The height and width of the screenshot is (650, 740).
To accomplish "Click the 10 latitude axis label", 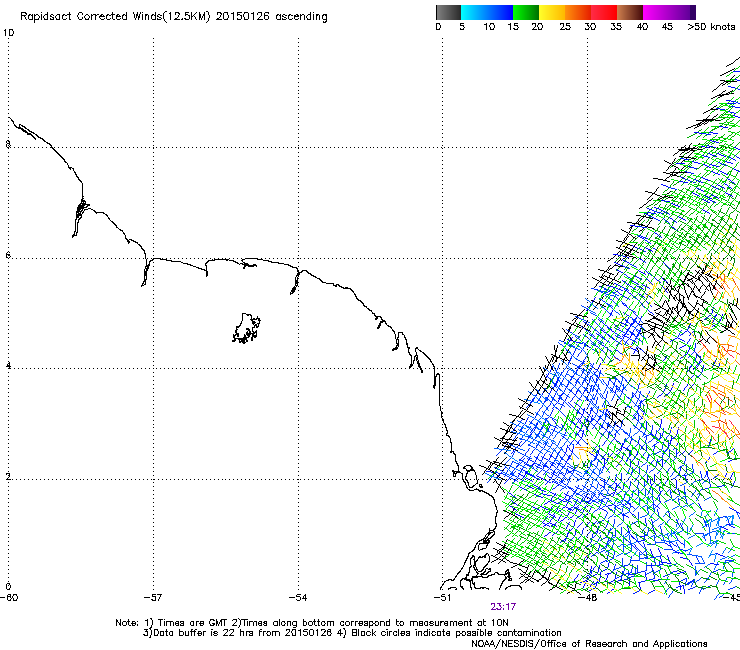I will pos(8,33).
